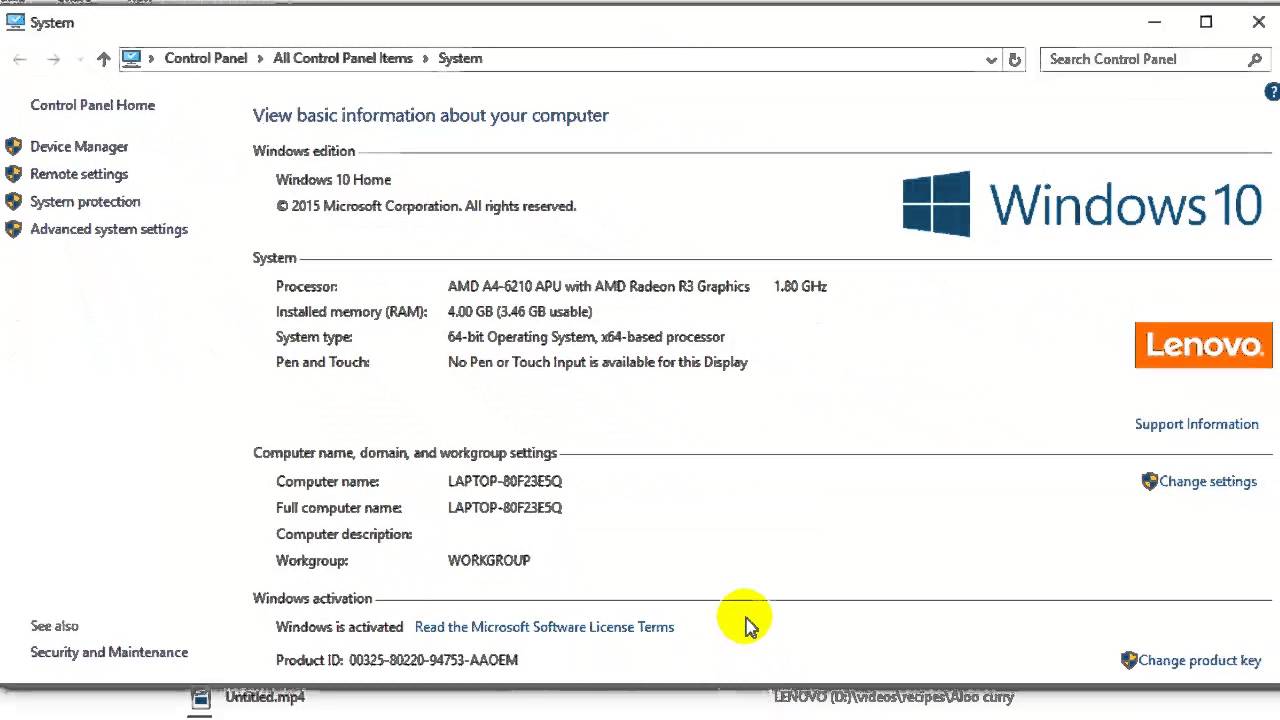The height and width of the screenshot is (720, 1280).
Task: Click the 4.00 GB installed memory value
Action: 520,312
